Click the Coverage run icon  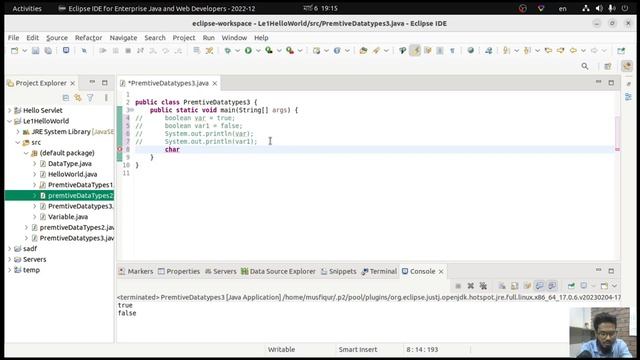tap(269, 51)
